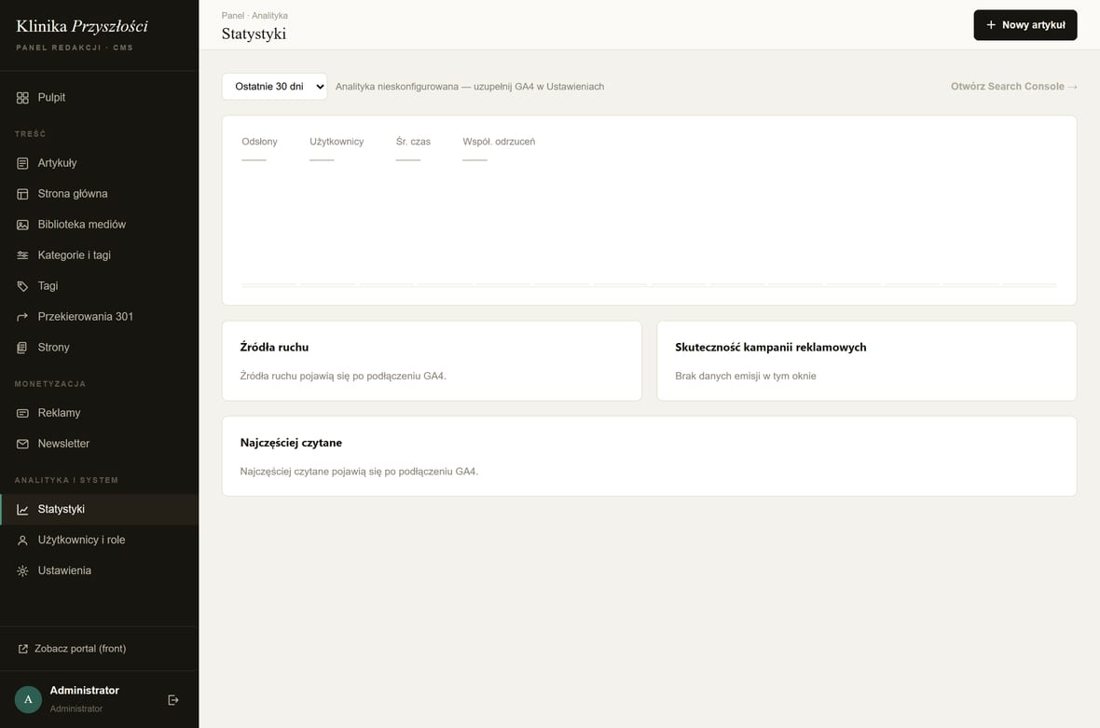The width and height of the screenshot is (1100, 728).
Task: Click the Artykuły document icon
Action: (x=22, y=163)
